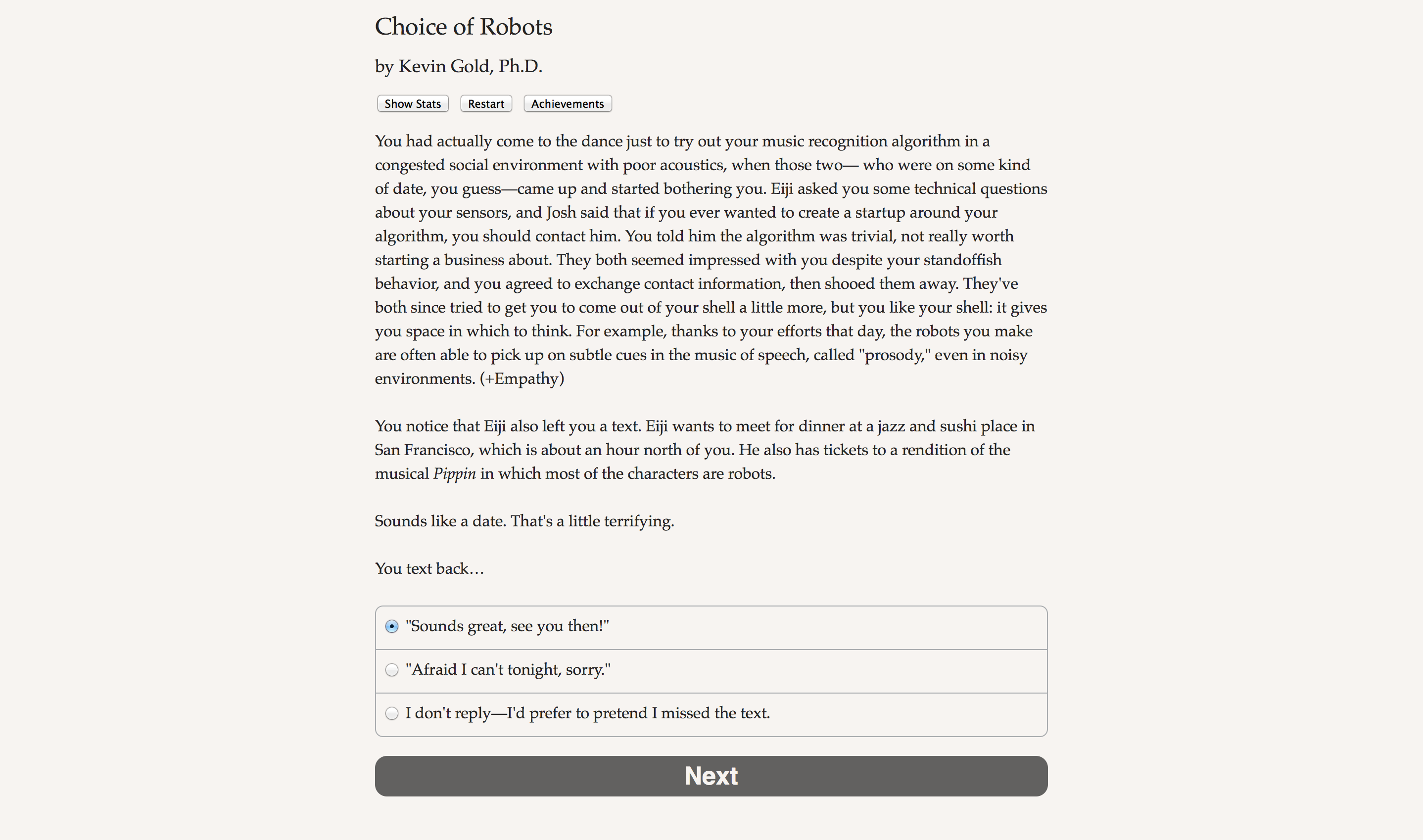Select the "Sounds great, see you then!" radio button

click(x=392, y=627)
